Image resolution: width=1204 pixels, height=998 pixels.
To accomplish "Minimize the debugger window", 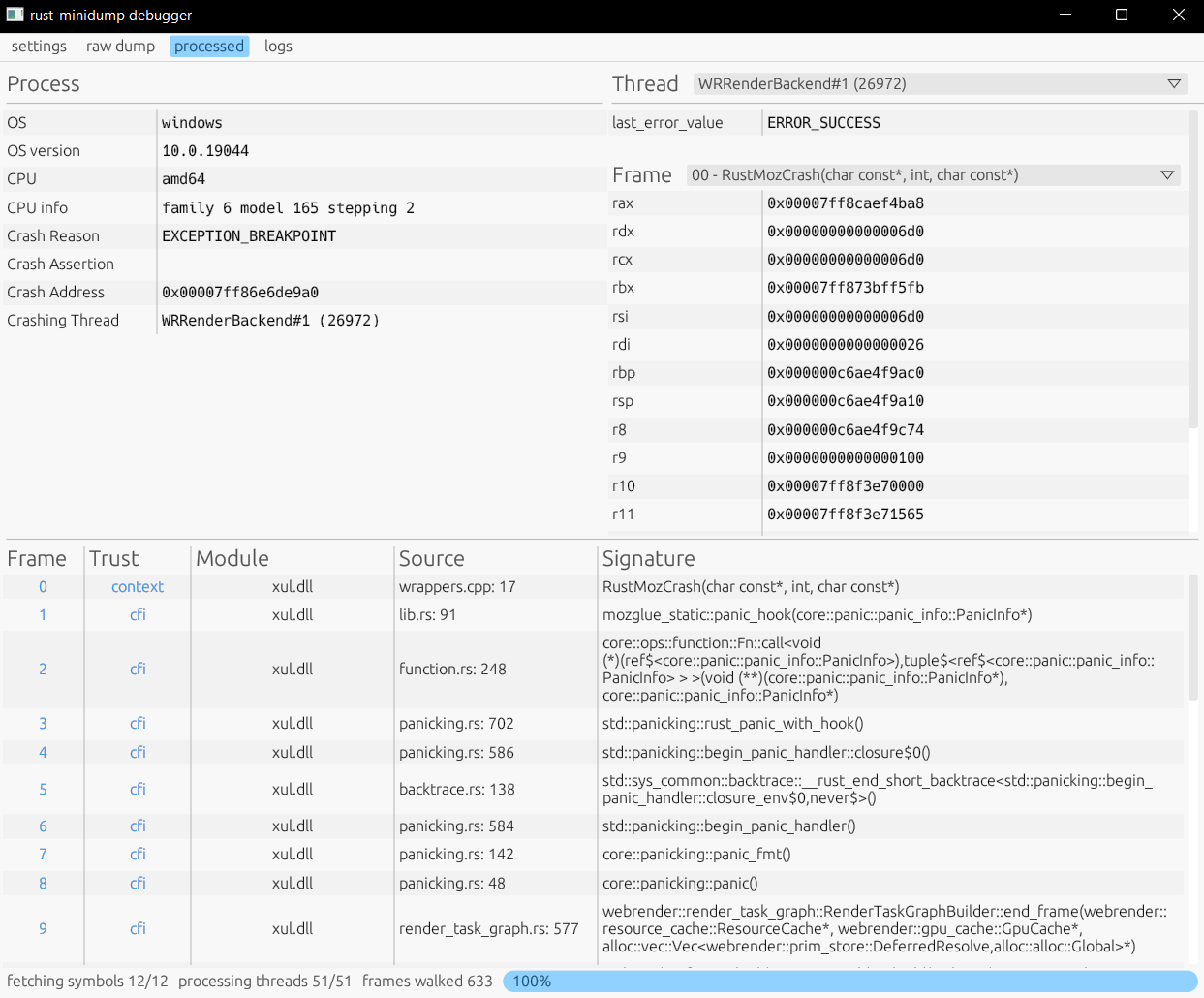I will [x=1065, y=15].
